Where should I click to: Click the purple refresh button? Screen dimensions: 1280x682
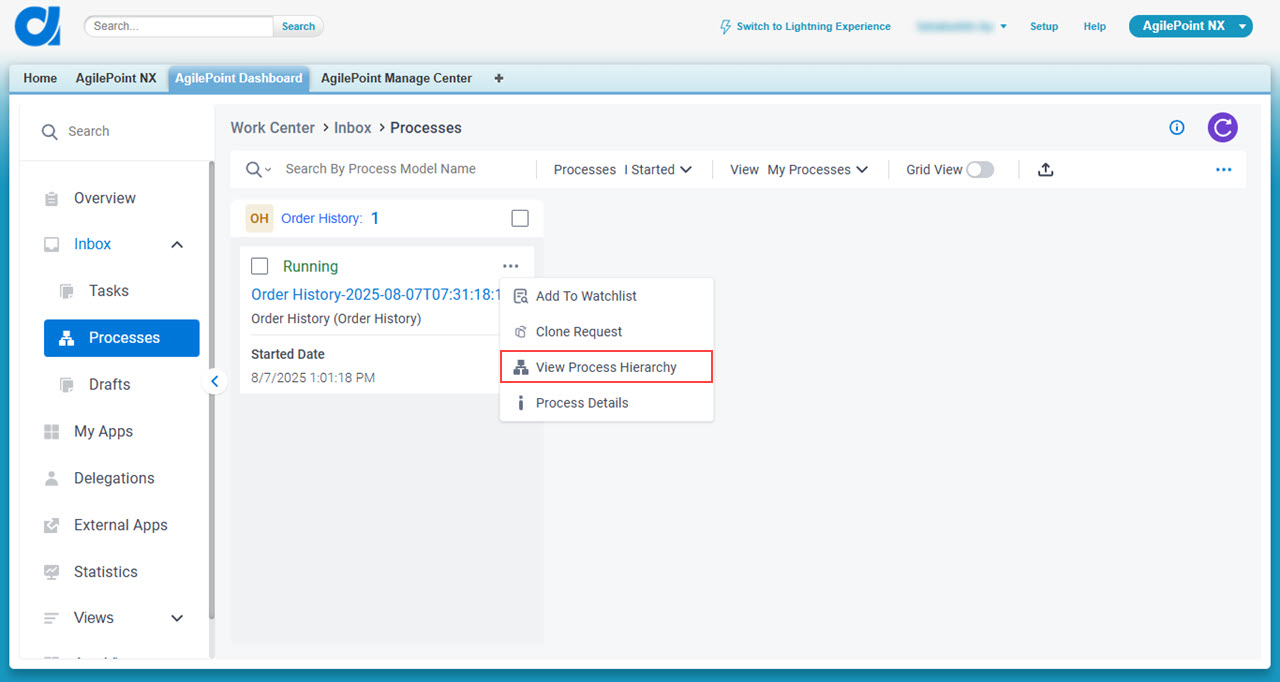(x=1222, y=127)
